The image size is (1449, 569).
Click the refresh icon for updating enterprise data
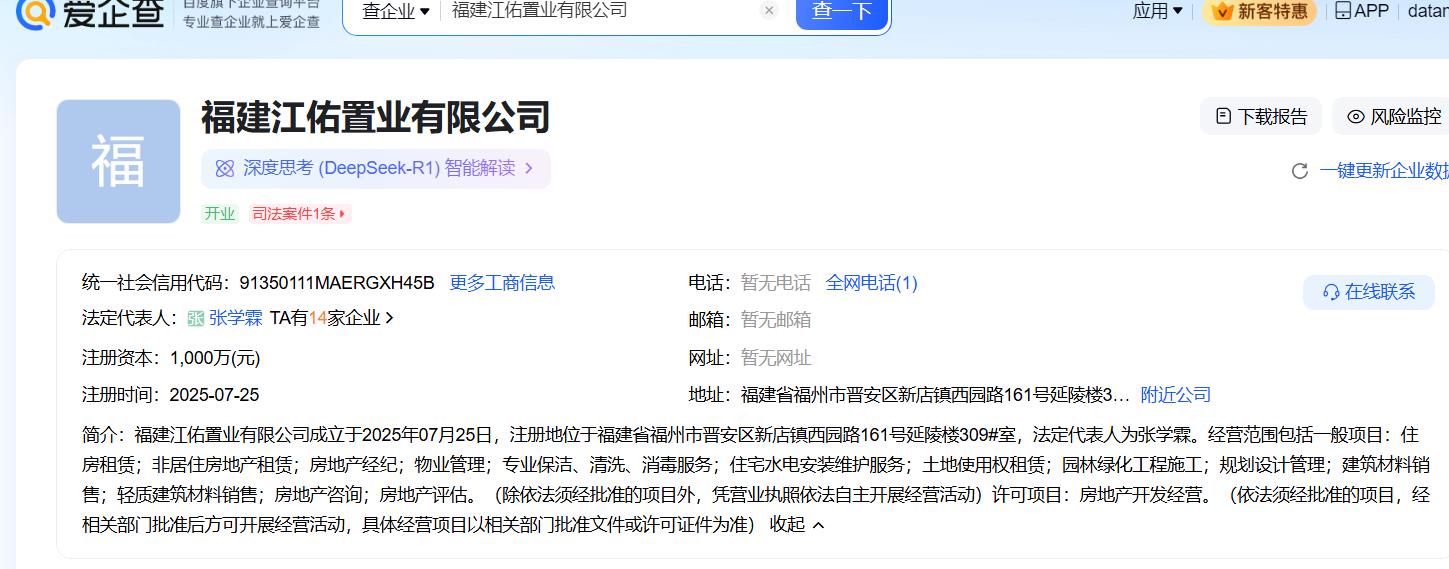[1300, 171]
